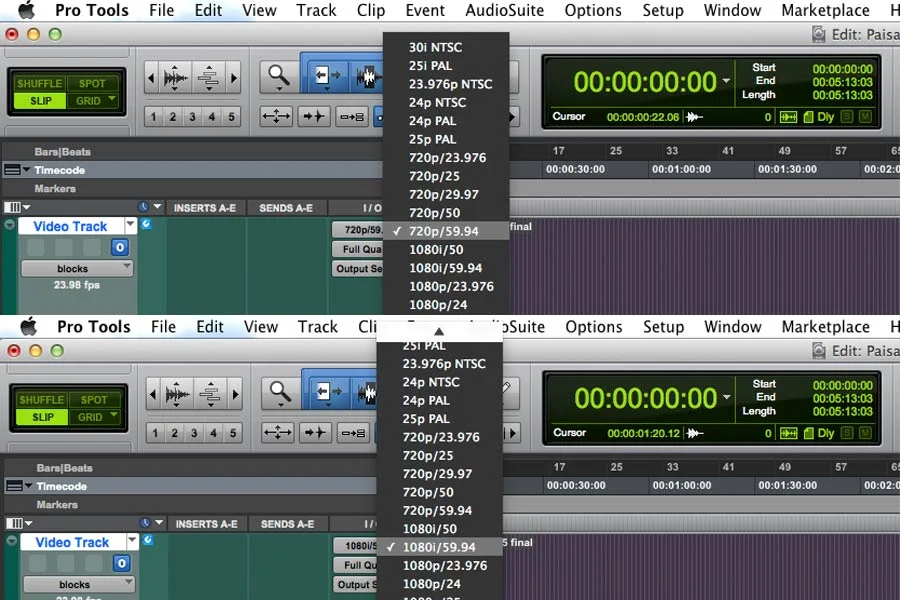Open the GRID mode dropdown arrow, upper window
This screenshot has width=900, height=600.
(x=113, y=99)
